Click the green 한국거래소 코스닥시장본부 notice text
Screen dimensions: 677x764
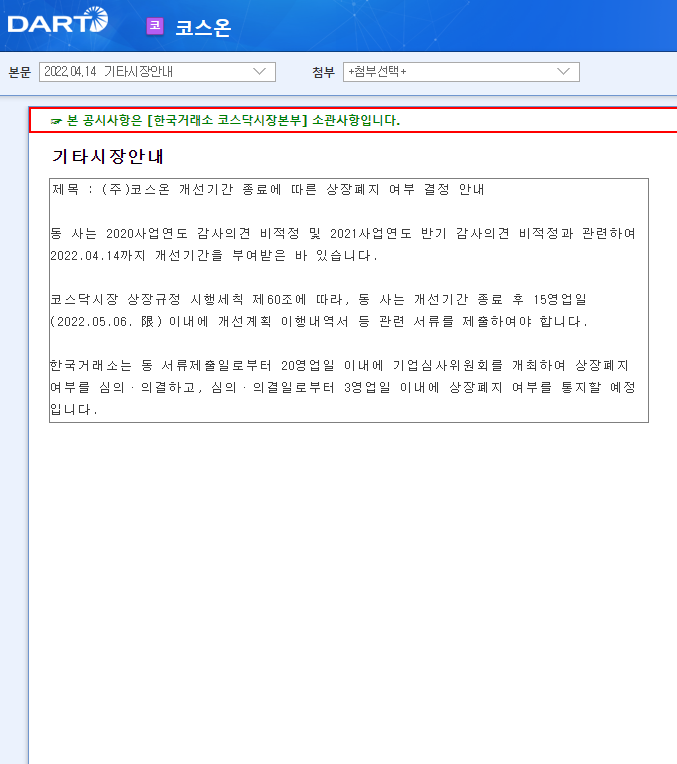click(x=233, y=120)
